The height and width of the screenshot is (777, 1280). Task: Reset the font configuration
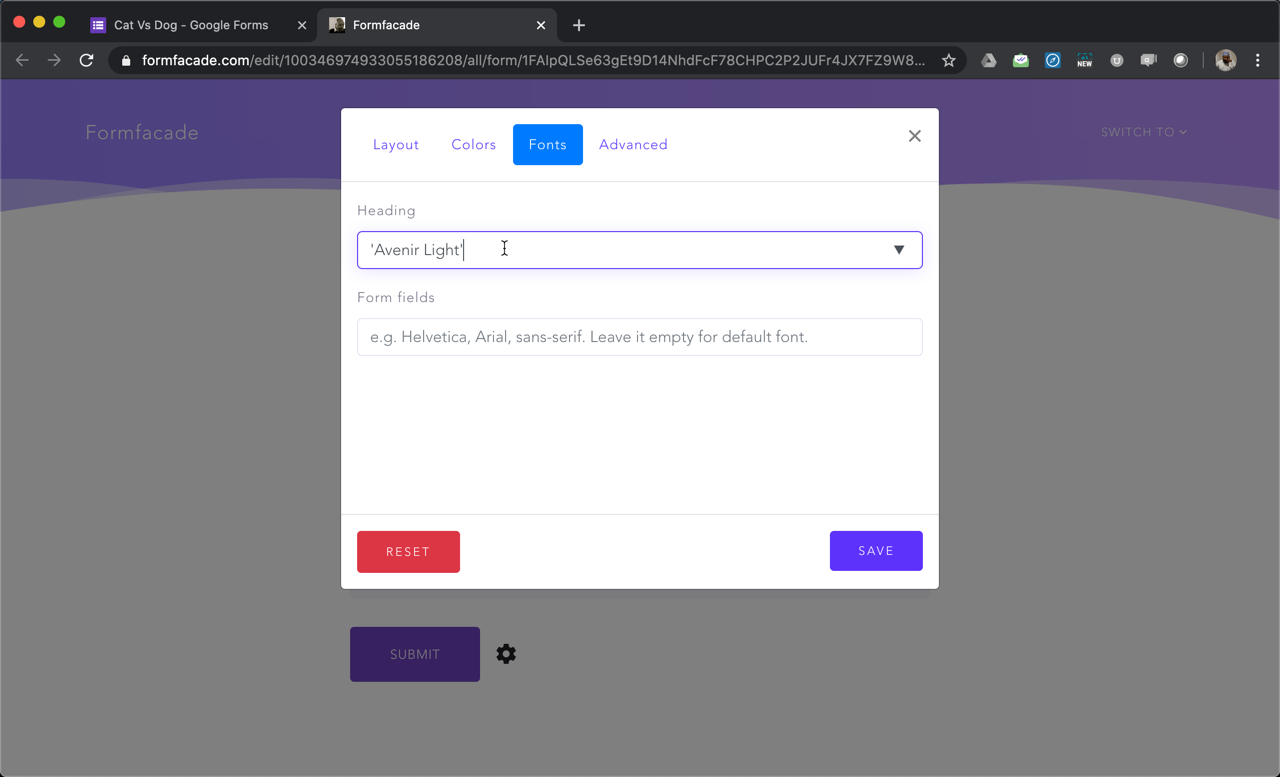click(x=408, y=551)
